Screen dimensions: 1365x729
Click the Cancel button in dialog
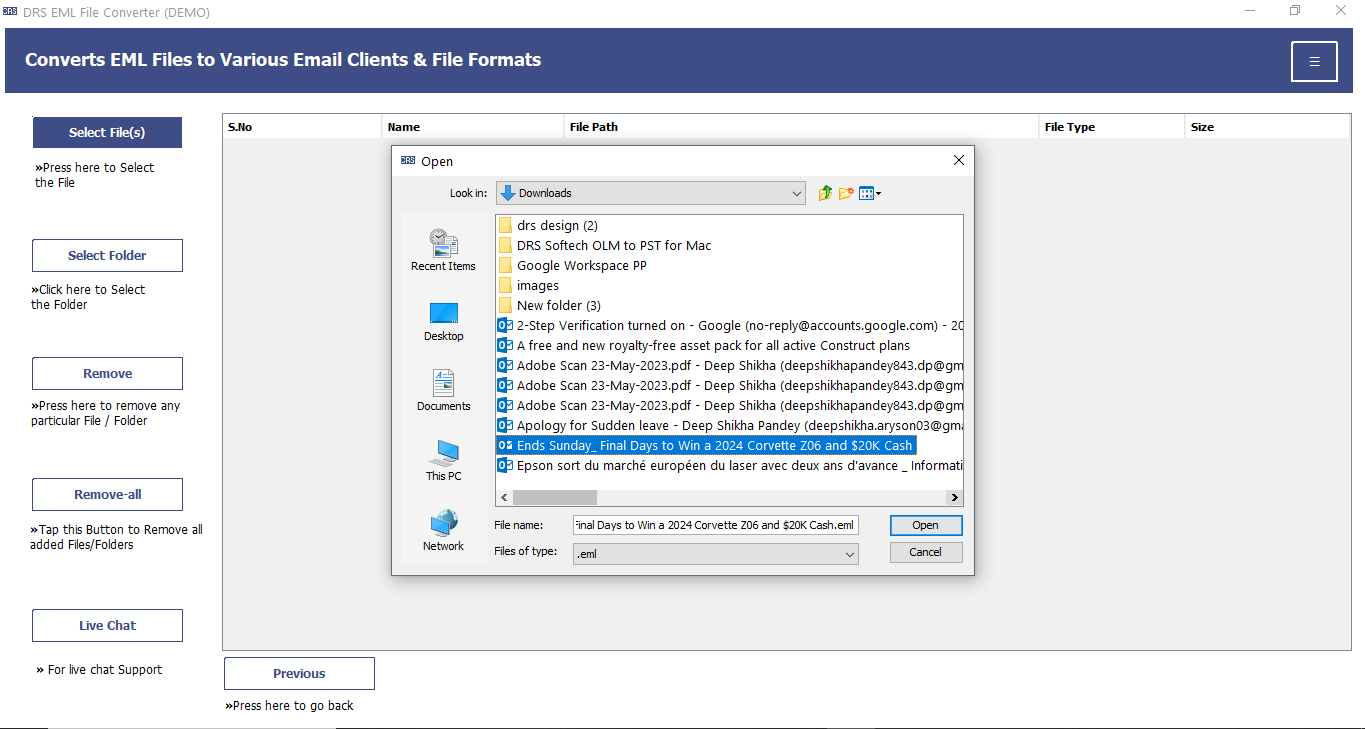[925, 552]
